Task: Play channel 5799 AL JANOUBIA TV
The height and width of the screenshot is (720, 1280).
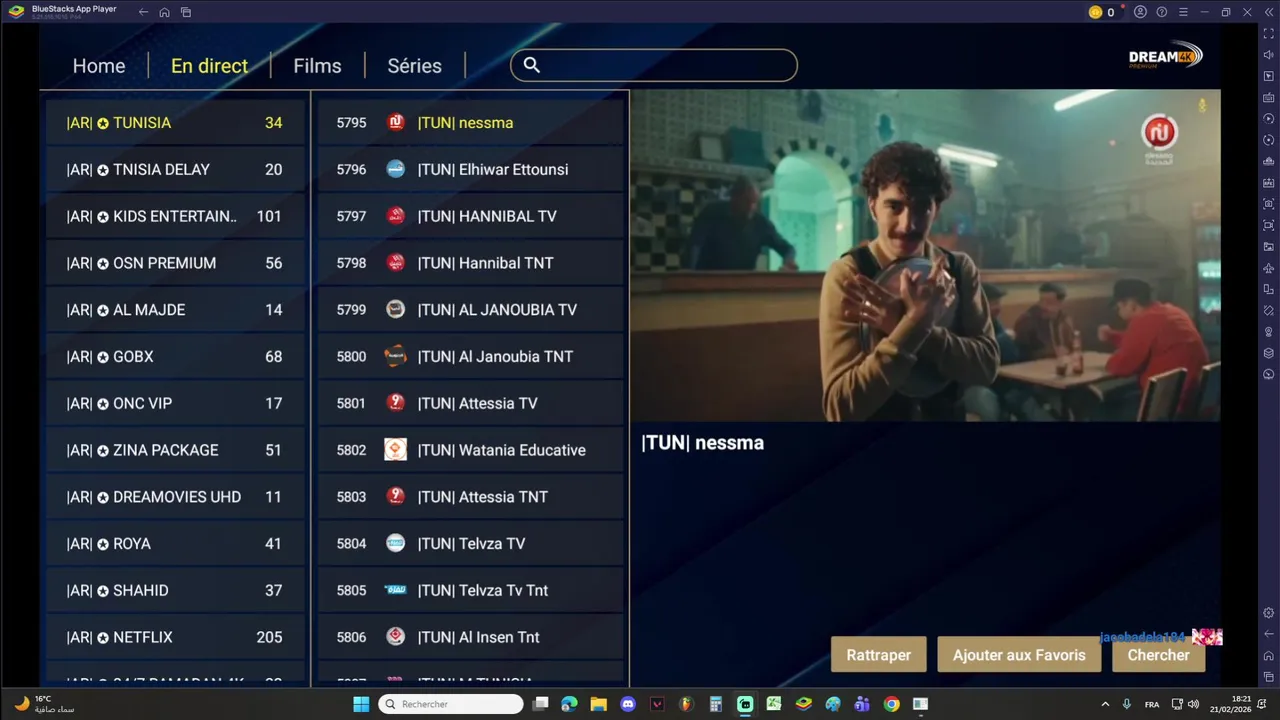Action: [x=471, y=310]
